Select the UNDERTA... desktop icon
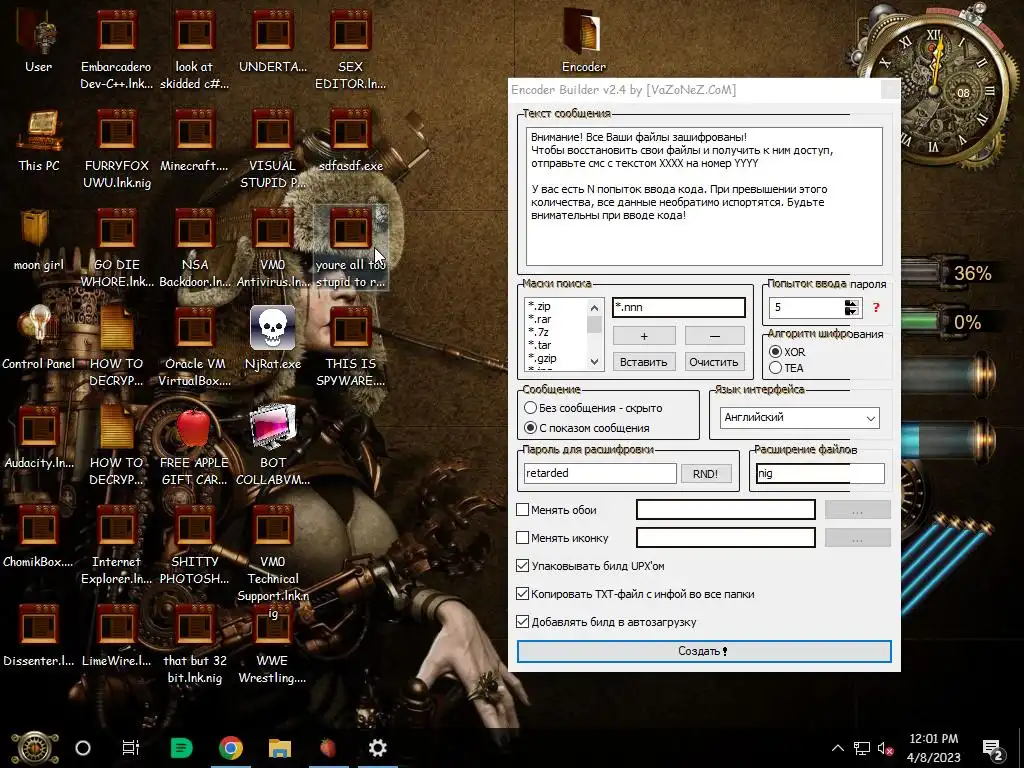This screenshot has height=768, width=1024. [272, 31]
